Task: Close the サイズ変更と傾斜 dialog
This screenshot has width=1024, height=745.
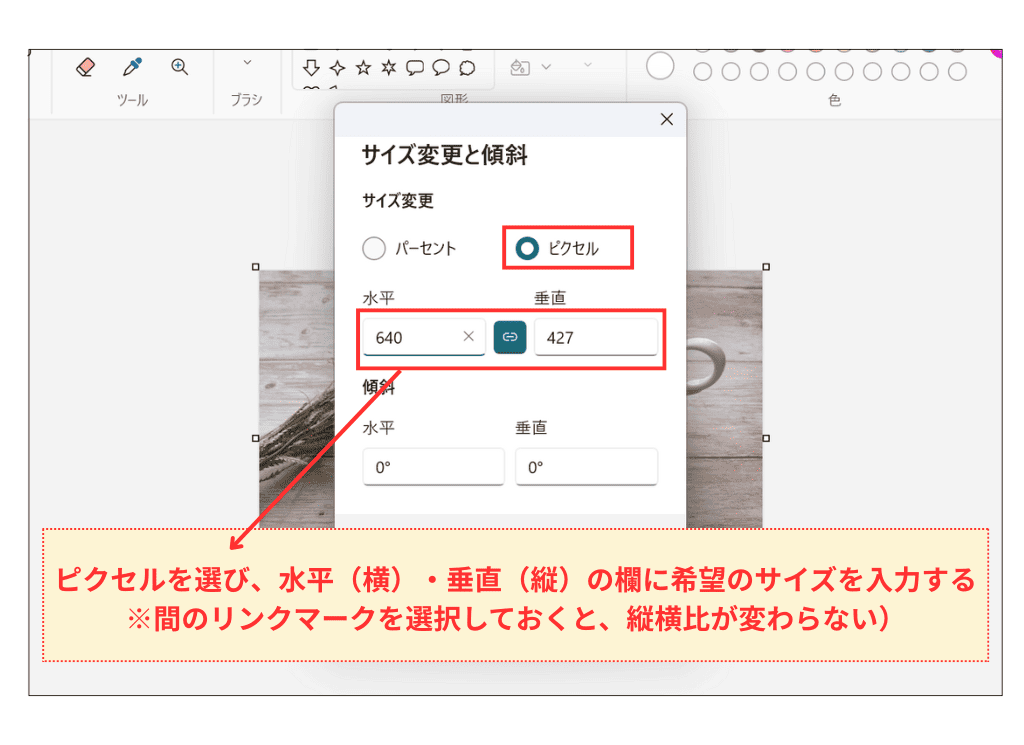Action: [666, 119]
